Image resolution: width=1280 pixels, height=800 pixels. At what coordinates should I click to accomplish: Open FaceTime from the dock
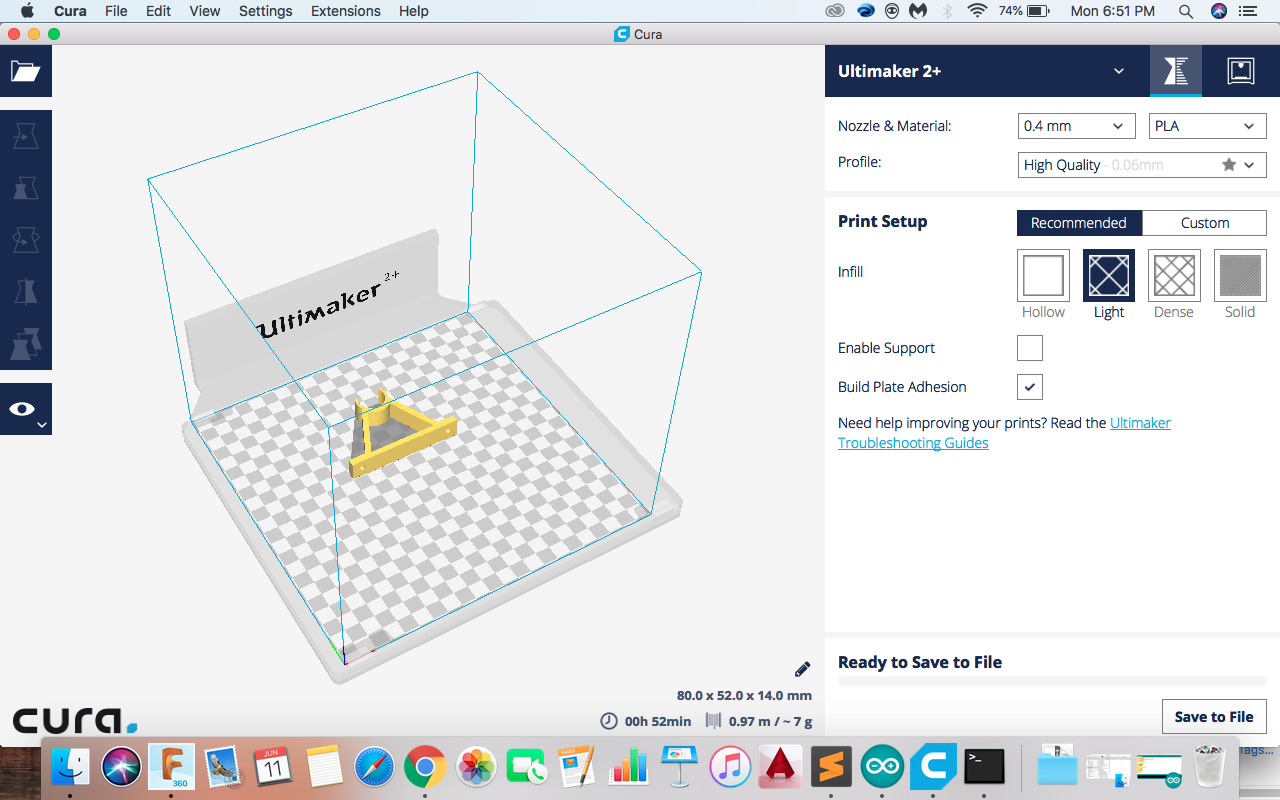[527, 767]
